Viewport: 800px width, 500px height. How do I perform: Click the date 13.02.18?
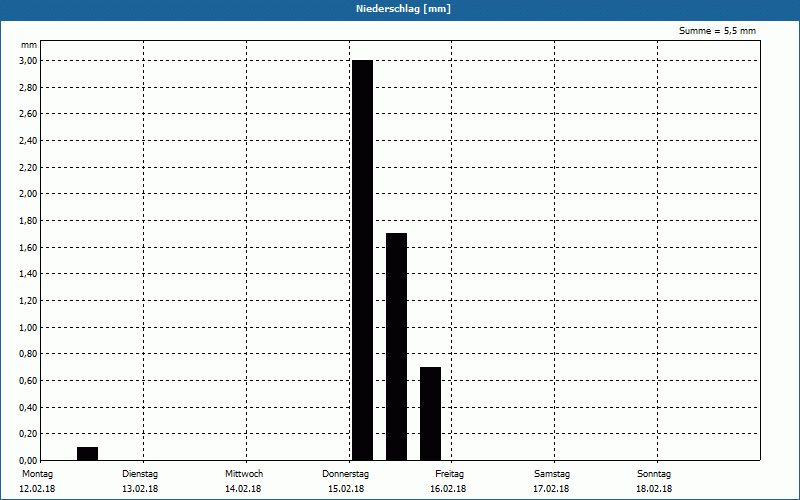coord(140,489)
